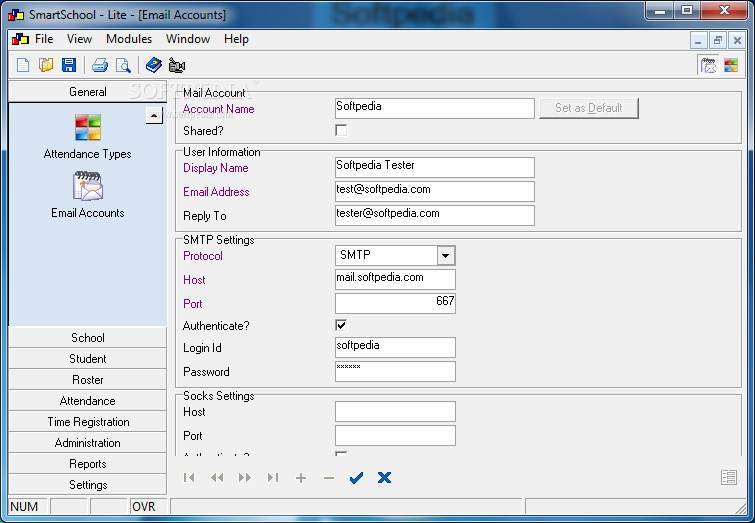Open the Modules menu
The width and height of the screenshot is (755, 523).
coord(129,39)
